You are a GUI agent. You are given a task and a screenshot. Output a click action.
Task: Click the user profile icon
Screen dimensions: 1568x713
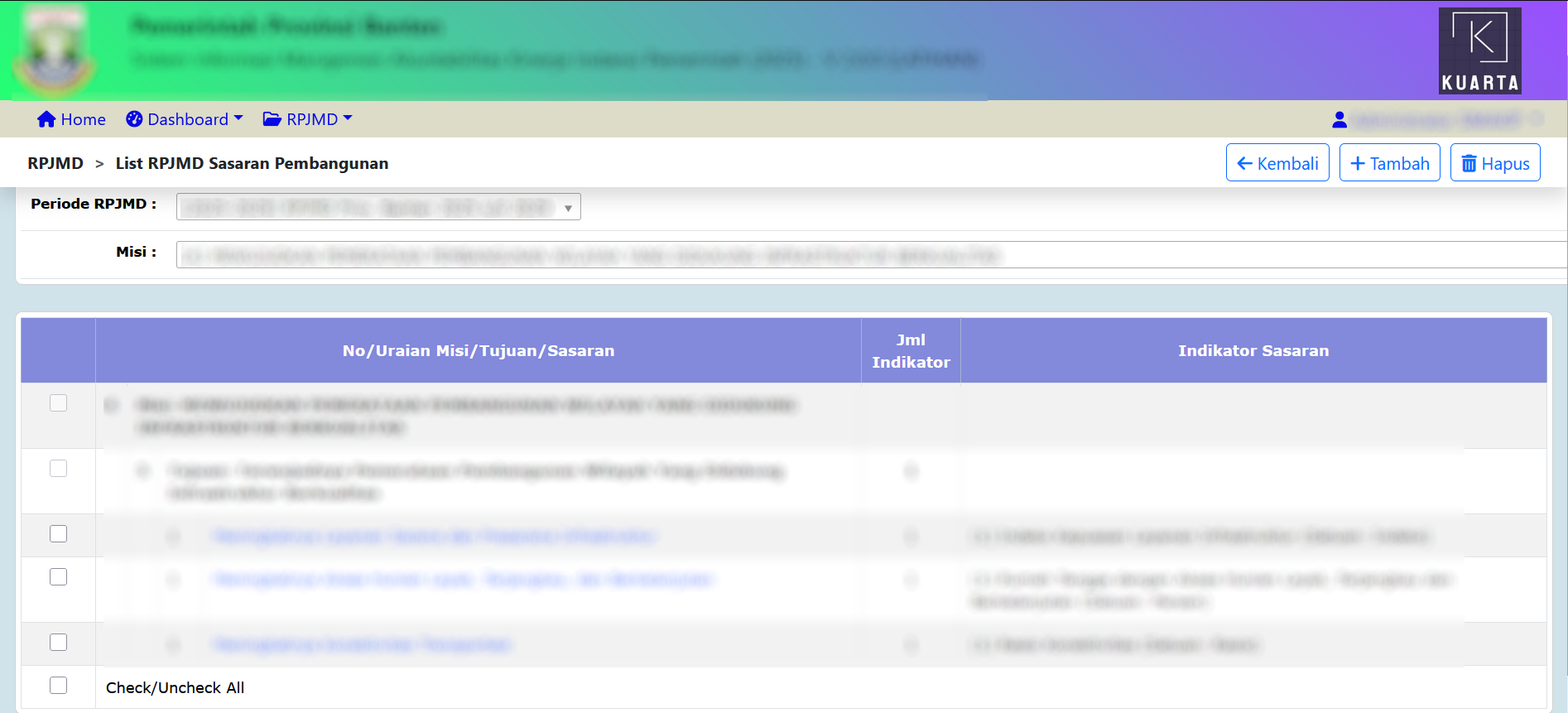tap(1339, 120)
